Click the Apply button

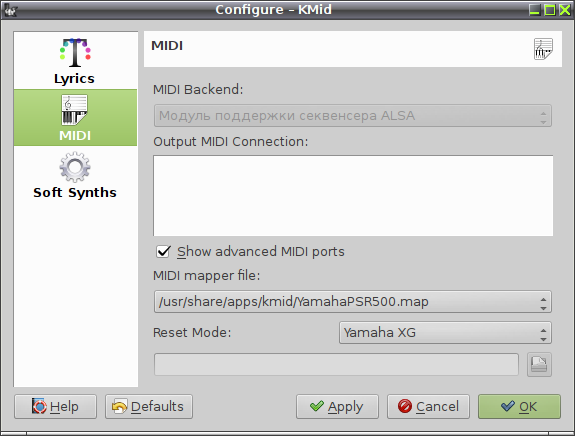pyautogui.click(x=337, y=407)
